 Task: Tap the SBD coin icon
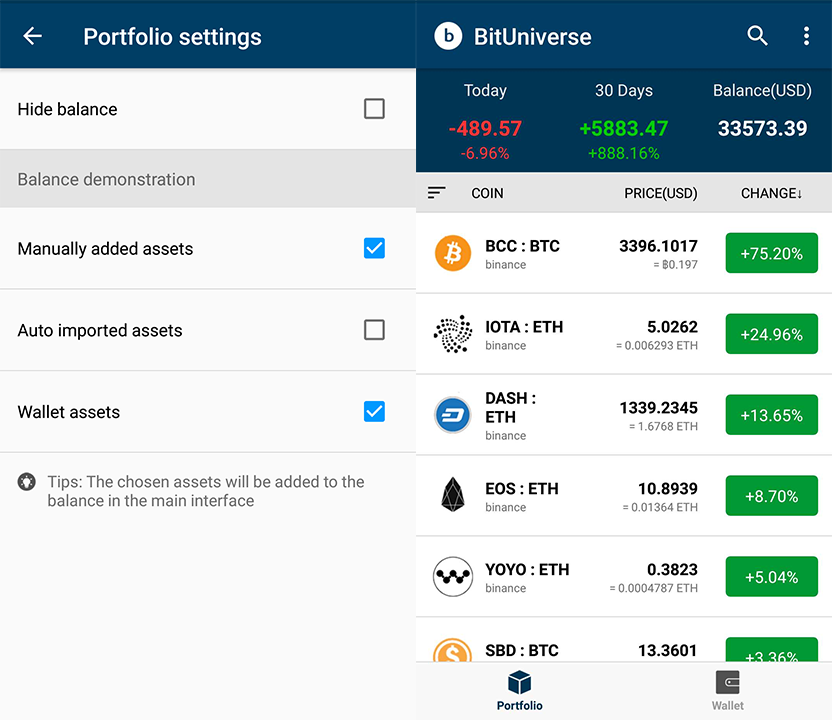click(453, 650)
